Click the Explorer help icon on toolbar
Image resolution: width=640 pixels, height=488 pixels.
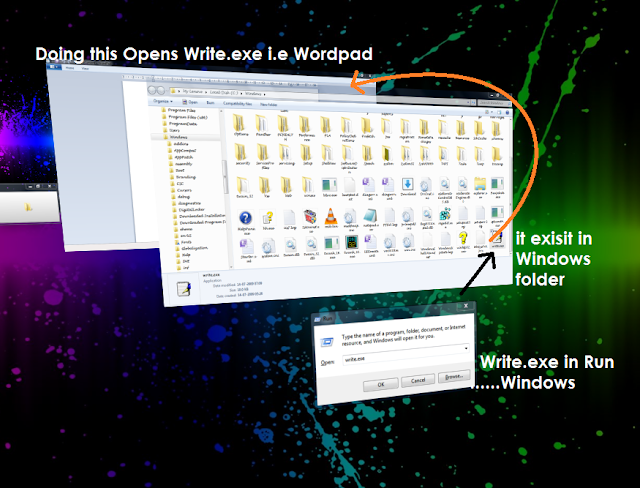click(507, 112)
